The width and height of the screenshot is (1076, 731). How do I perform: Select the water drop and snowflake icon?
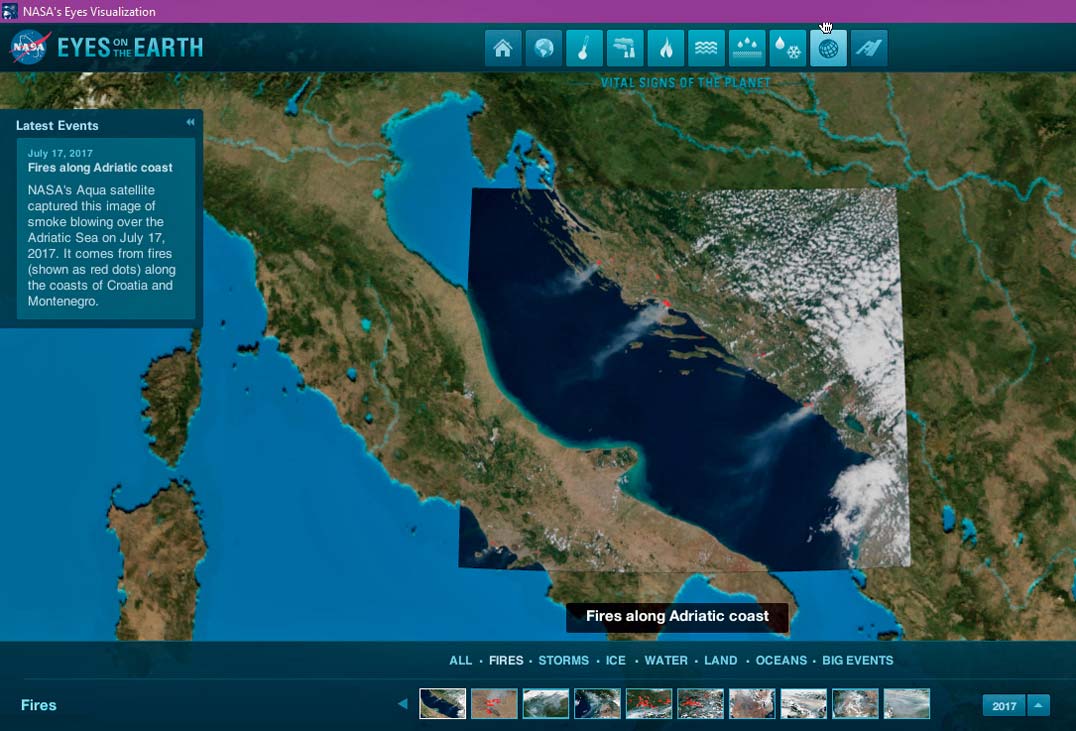[x=787, y=48]
